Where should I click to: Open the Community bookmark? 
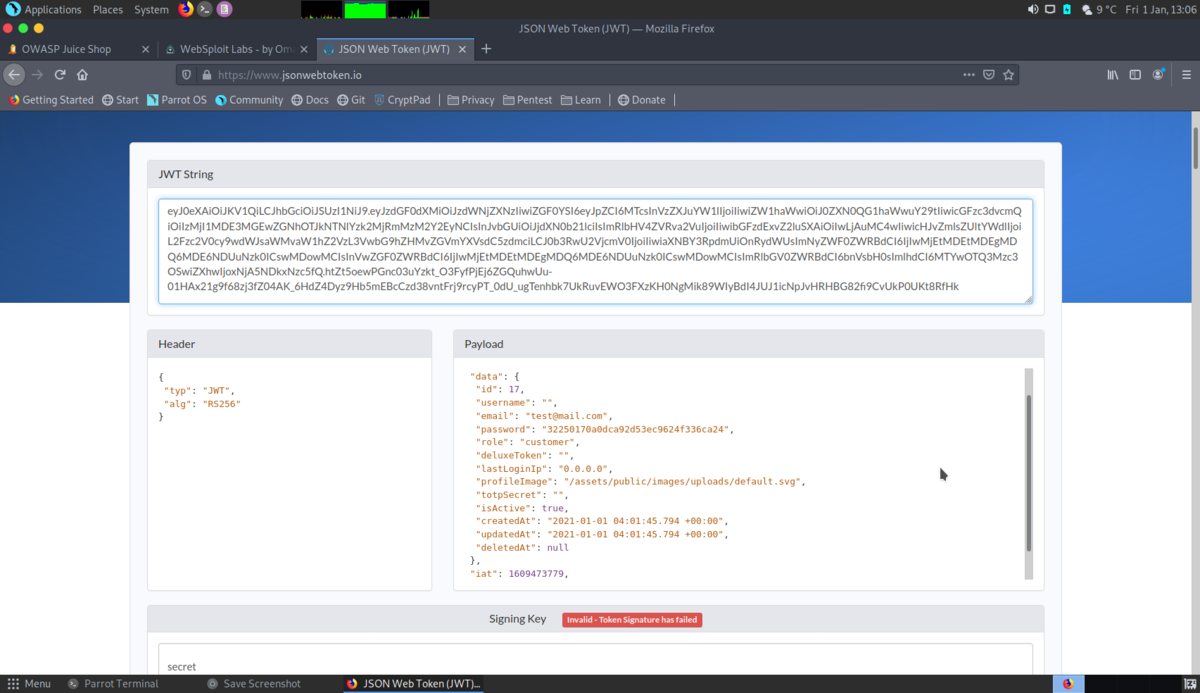point(249,100)
